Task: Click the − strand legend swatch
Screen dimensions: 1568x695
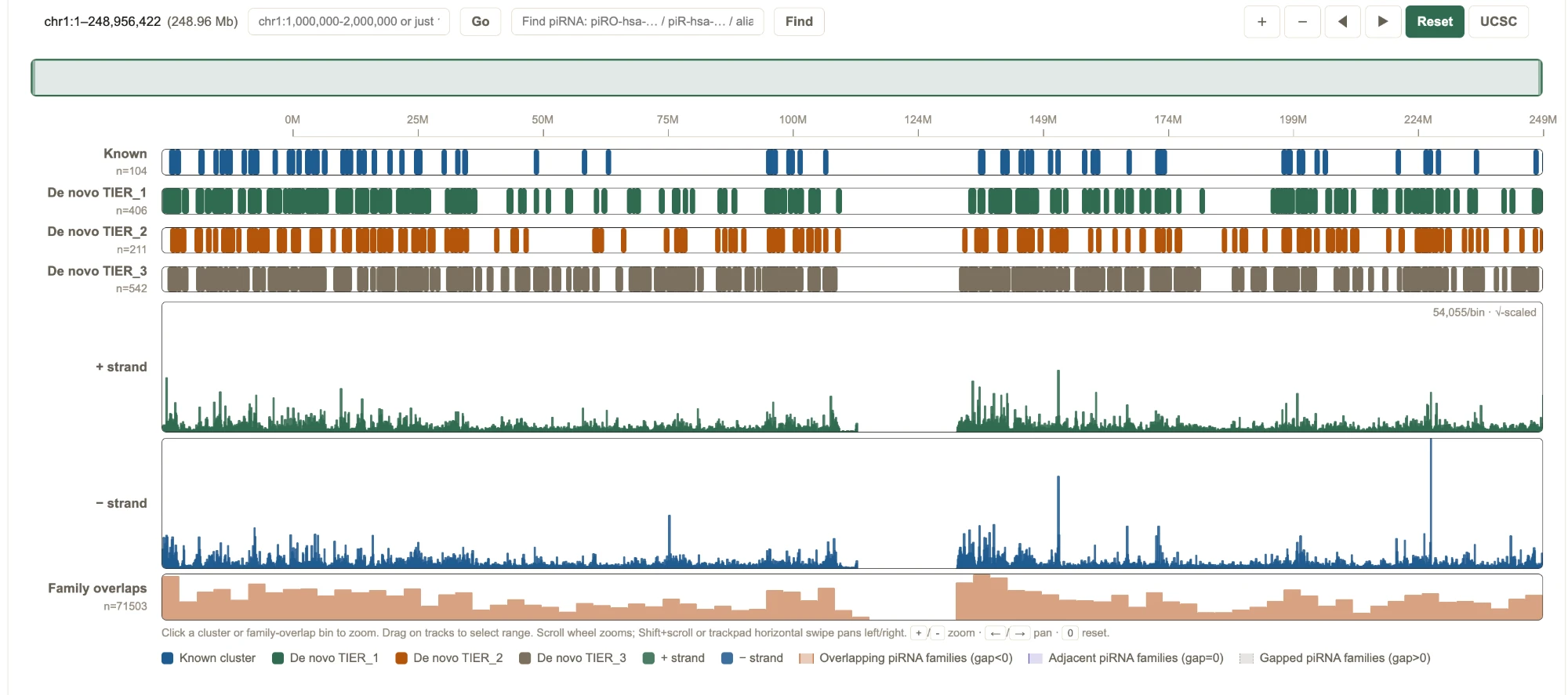Action: click(x=727, y=658)
